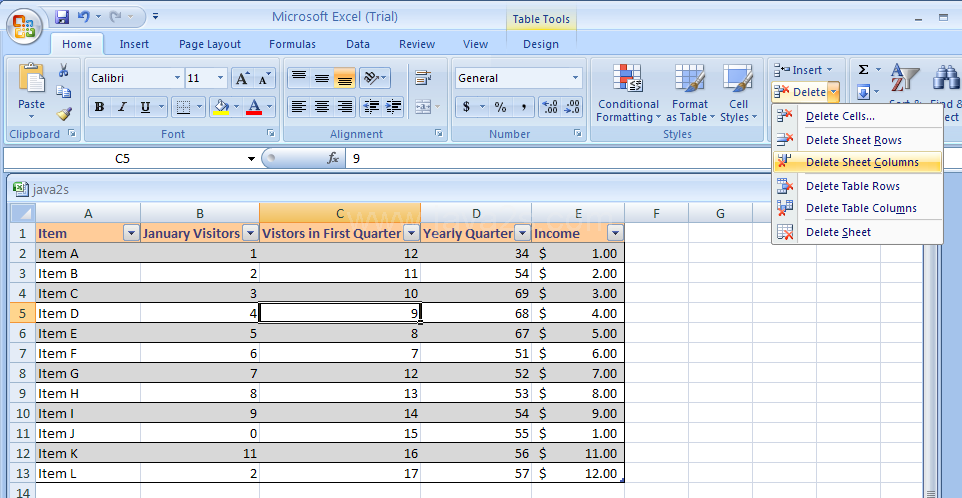Copy selection via Copy icon
Viewport: 962px width, 498px height.
click(63, 92)
